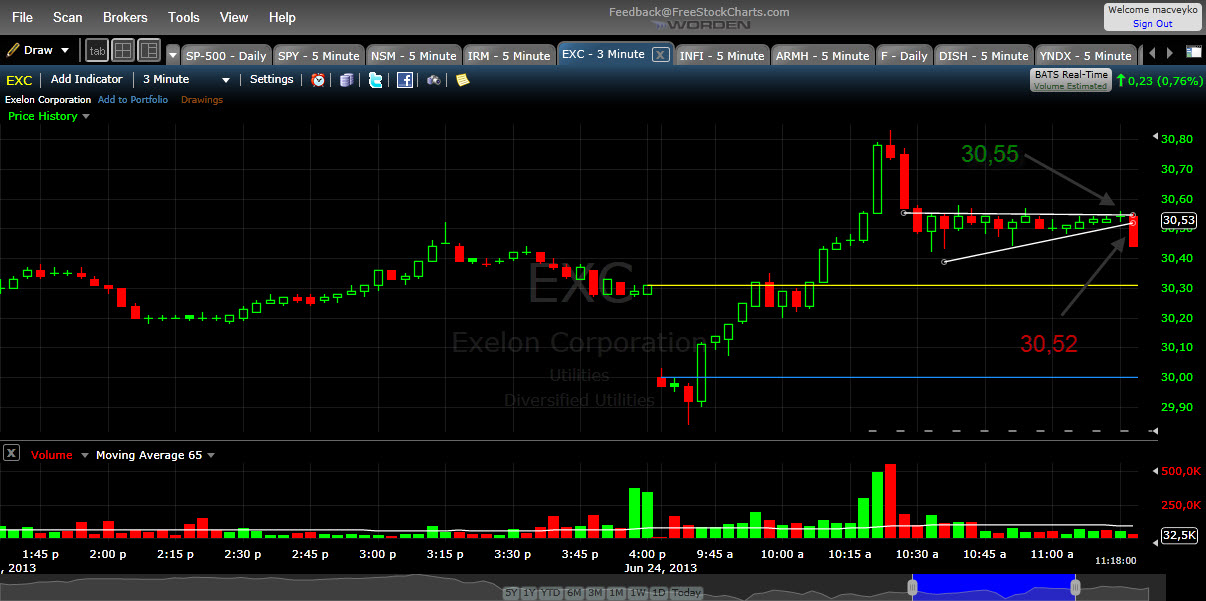Switch to ARMH - 5 Minute tab
Viewport: 1206px width, 601px height.
tap(823, 55)
